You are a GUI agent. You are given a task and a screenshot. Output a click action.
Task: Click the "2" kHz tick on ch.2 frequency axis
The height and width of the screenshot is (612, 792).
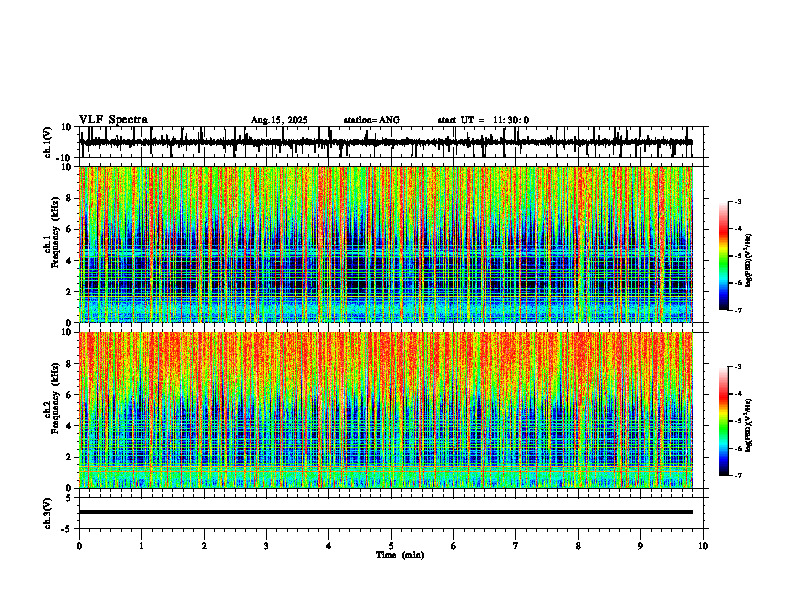[69, 457]
